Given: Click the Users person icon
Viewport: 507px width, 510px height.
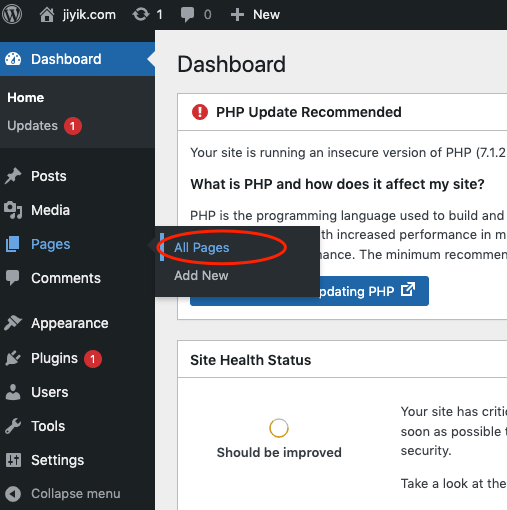Looking at the screenshot, I should click(13, 392).
